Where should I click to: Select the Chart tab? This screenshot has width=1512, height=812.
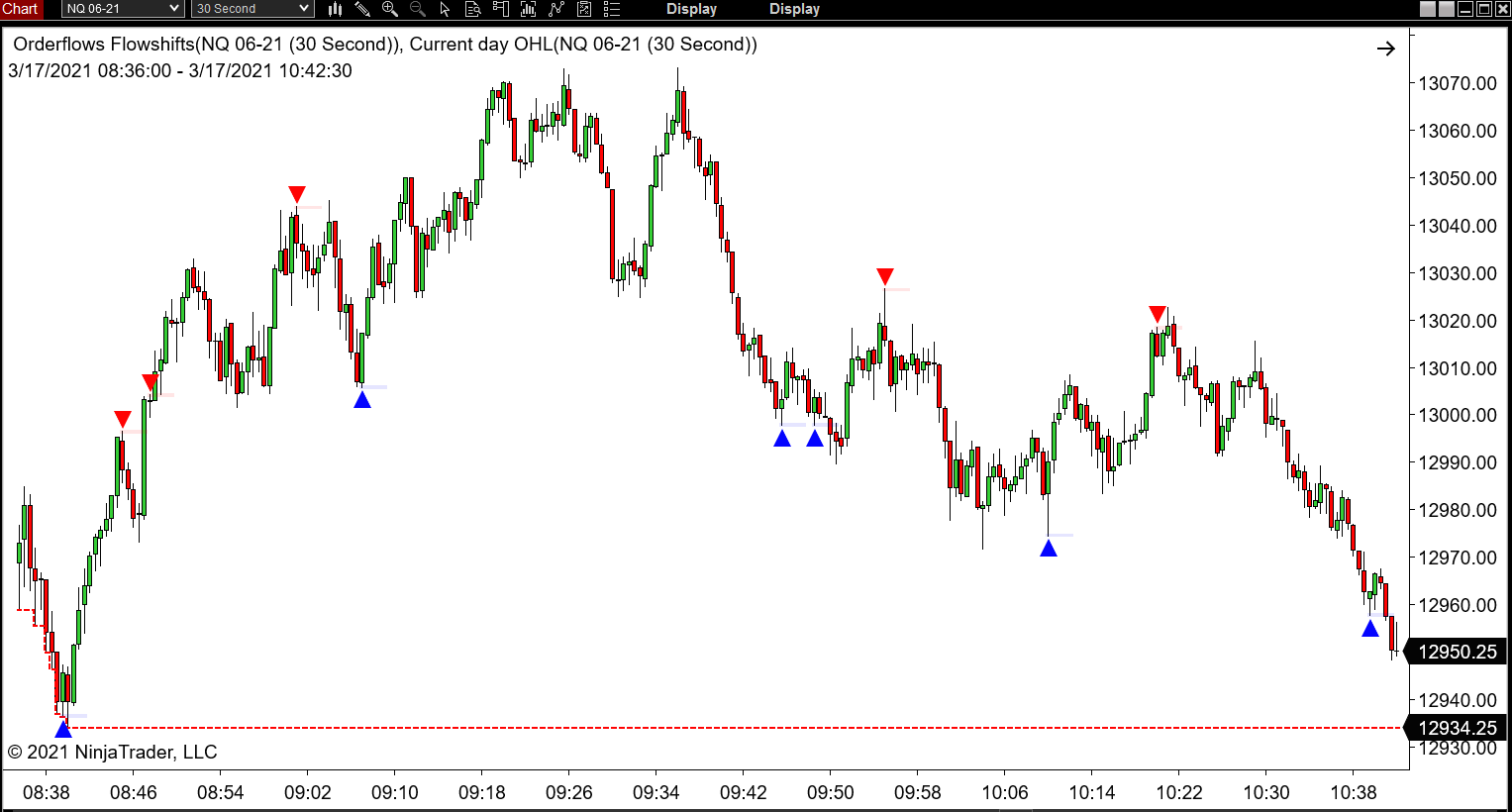(x=20, y=9)
